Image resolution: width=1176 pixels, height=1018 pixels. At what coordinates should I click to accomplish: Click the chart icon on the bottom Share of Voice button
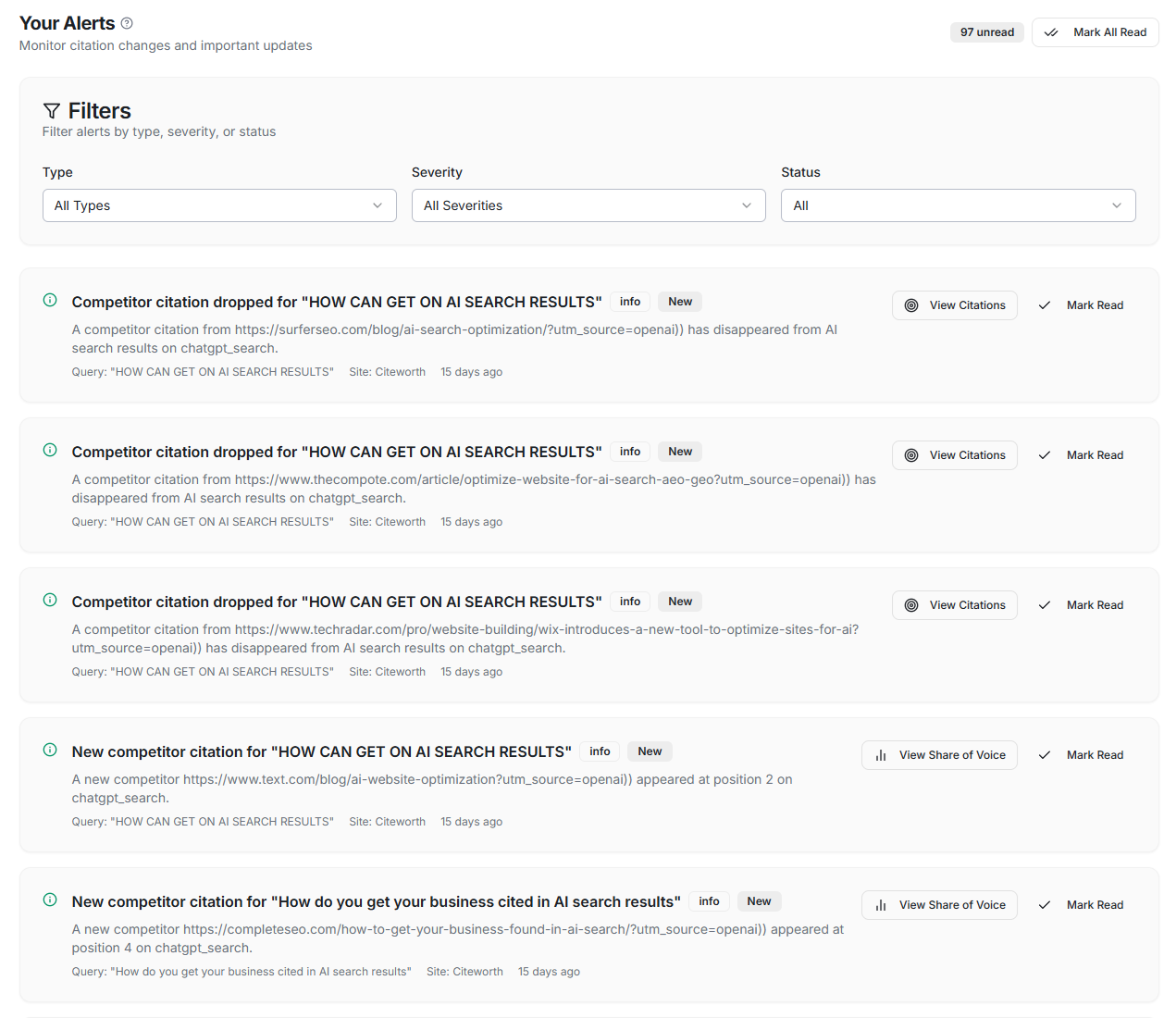pyautogui.click(x=880, y=905)
